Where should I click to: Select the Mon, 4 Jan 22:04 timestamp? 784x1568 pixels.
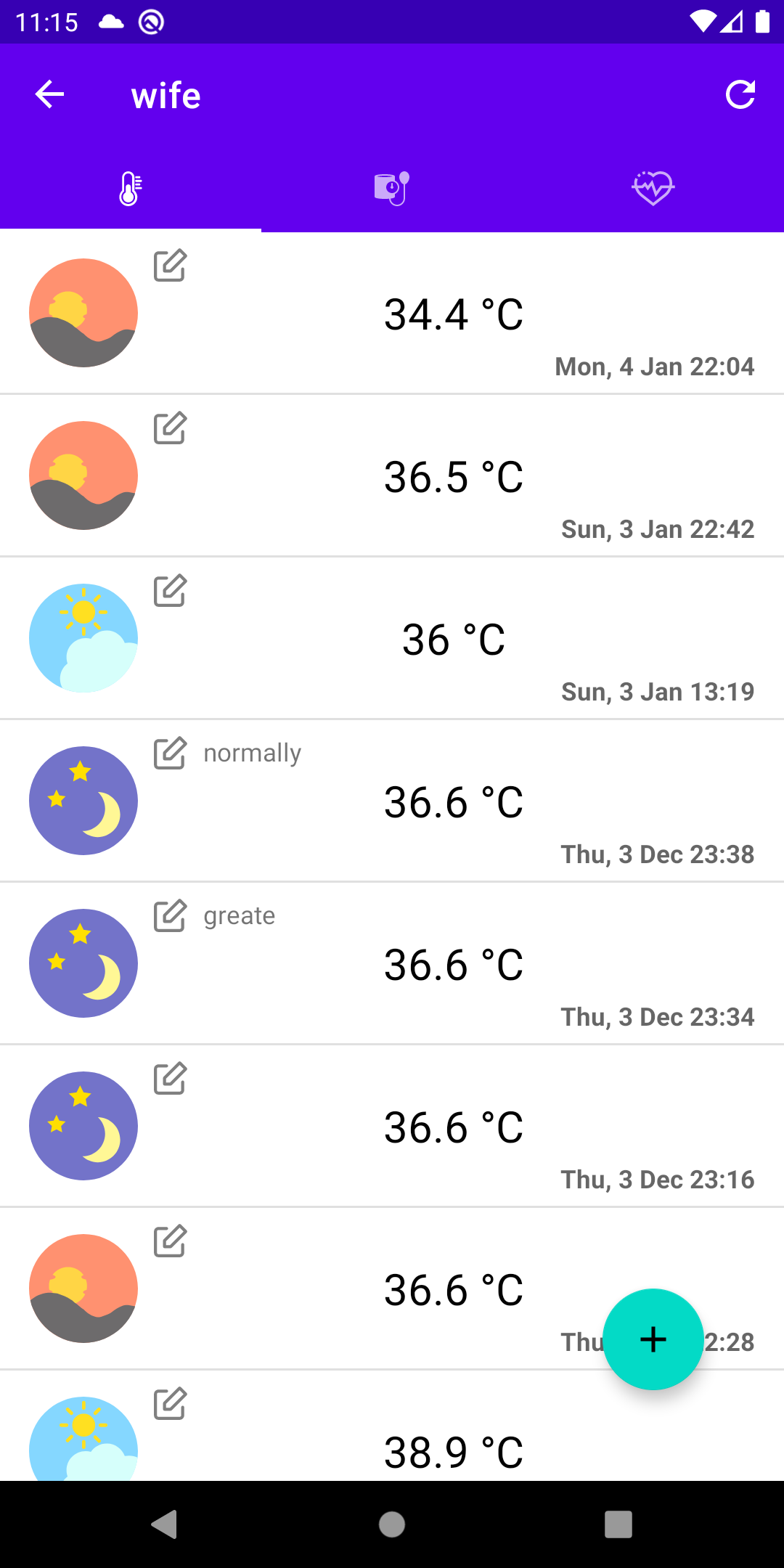654,367
